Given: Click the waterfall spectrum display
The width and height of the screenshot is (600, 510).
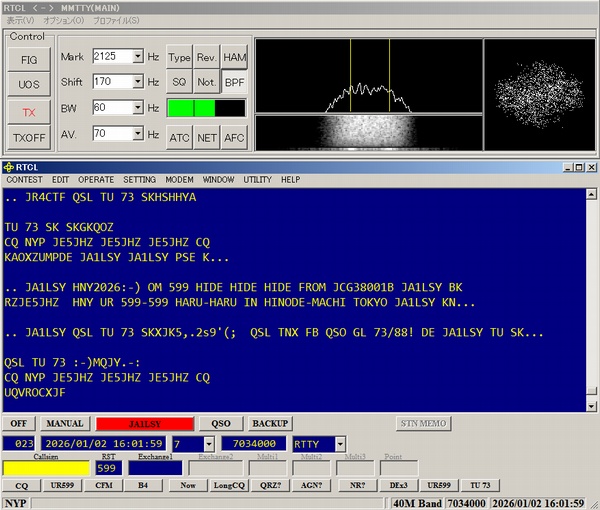Looking at the screenshot, I should click(x=368, y=132).
